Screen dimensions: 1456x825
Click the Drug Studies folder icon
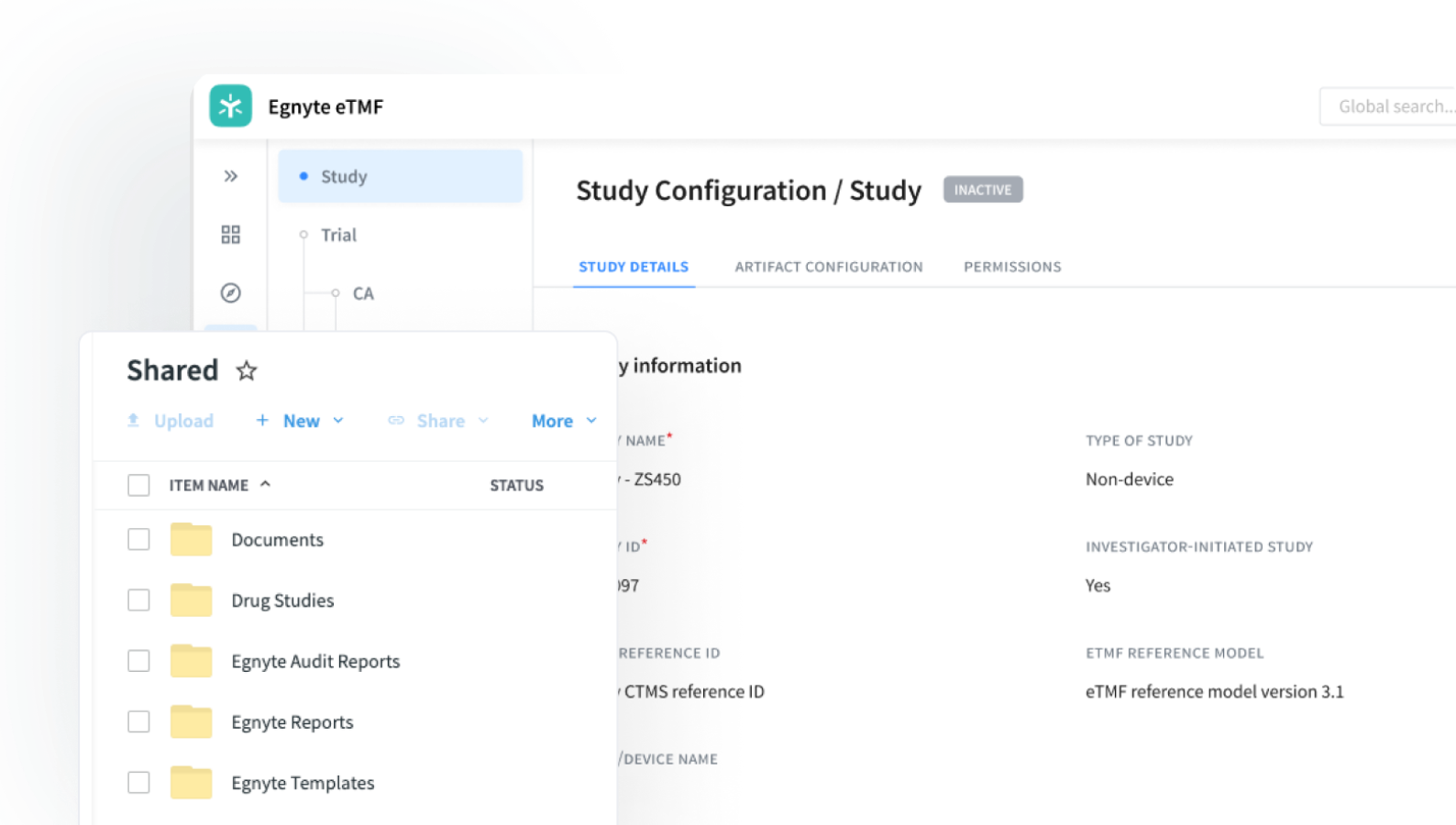pos(191,600)
